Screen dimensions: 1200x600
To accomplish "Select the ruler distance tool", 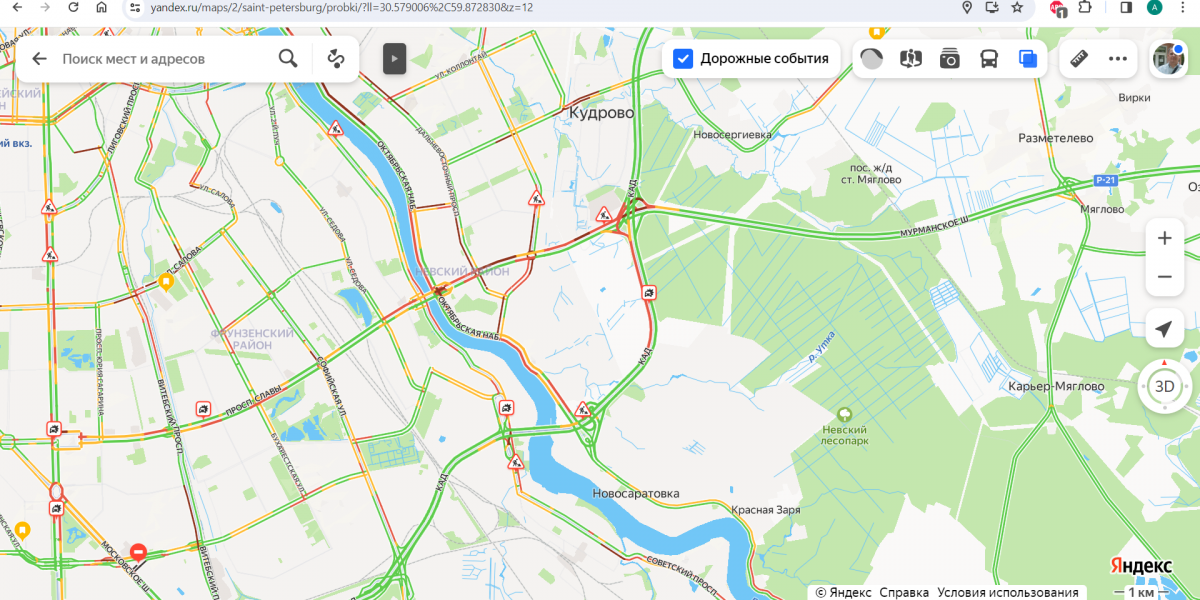I will 1079,58.
